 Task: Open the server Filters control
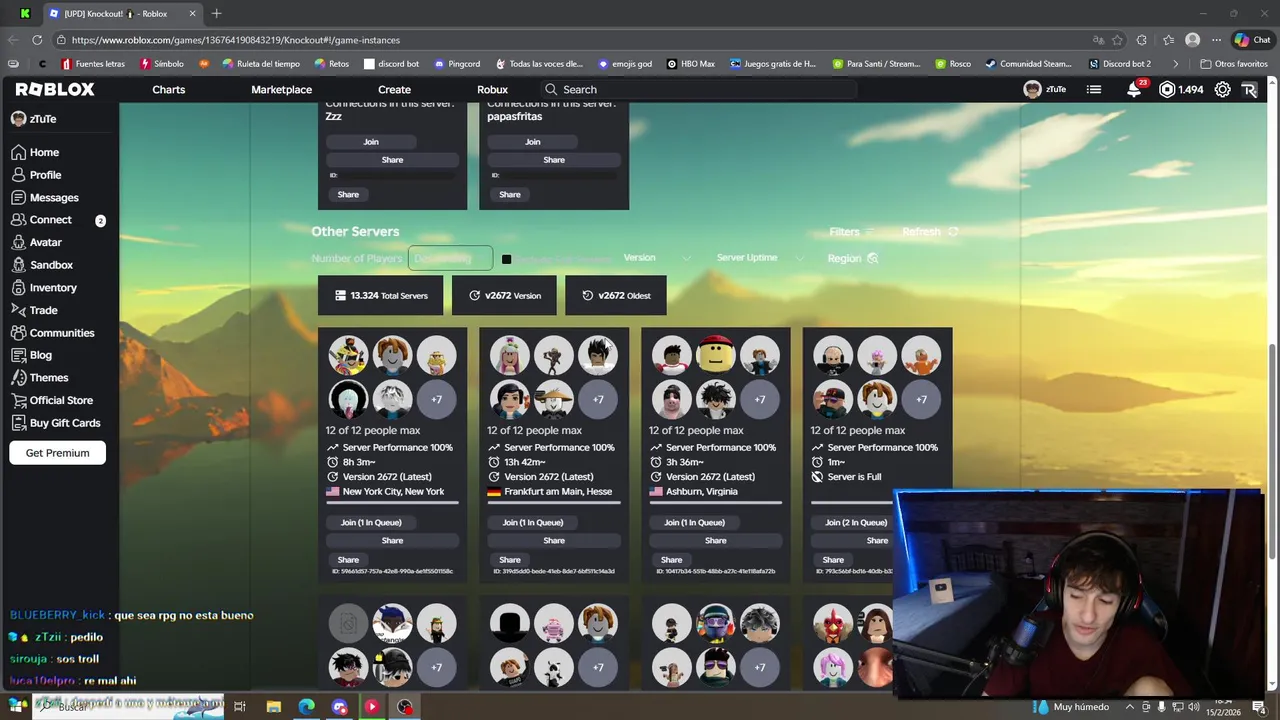click(x=851, y=232)
